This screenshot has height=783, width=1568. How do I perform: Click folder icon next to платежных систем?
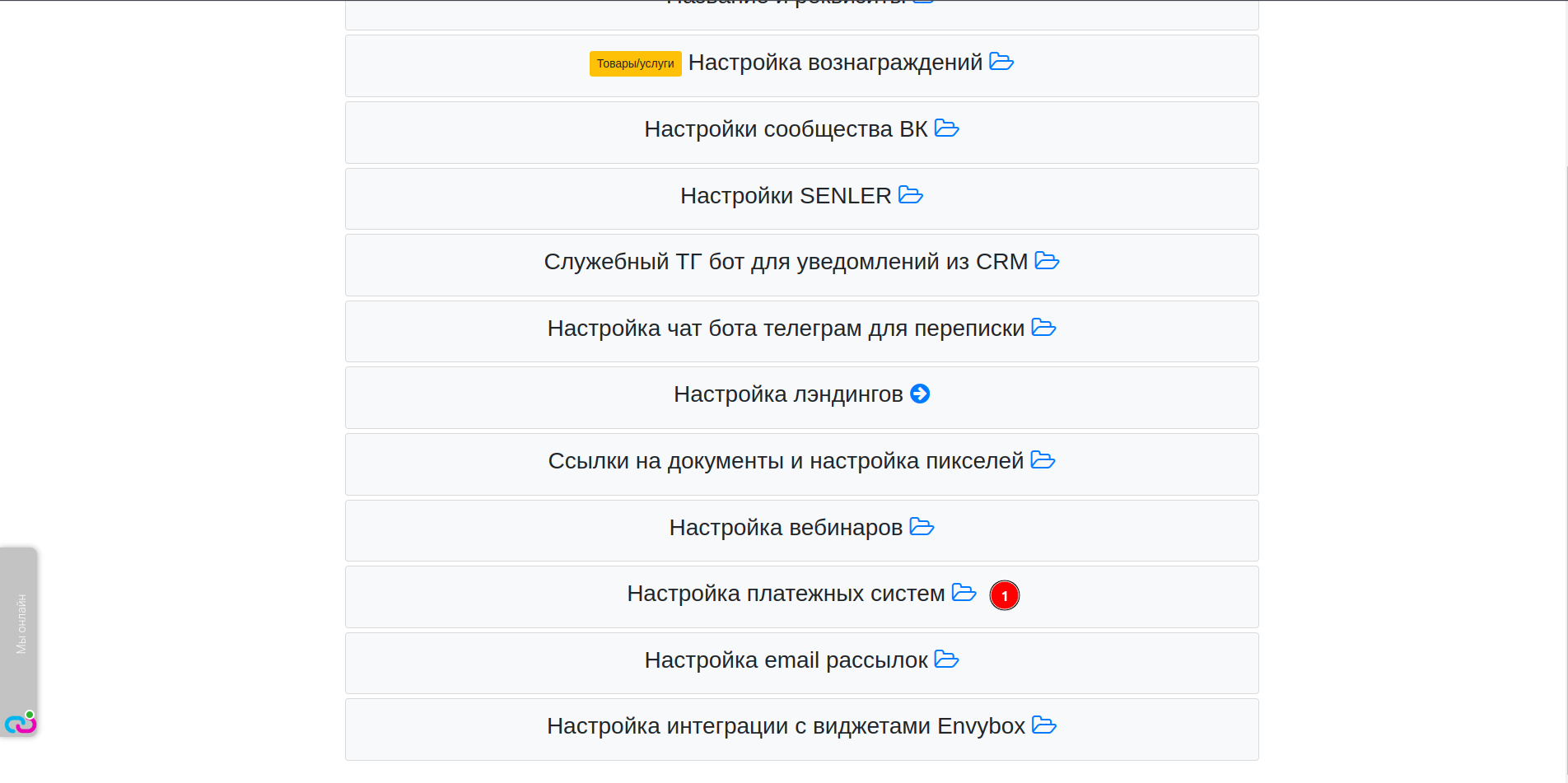(964, 593)
